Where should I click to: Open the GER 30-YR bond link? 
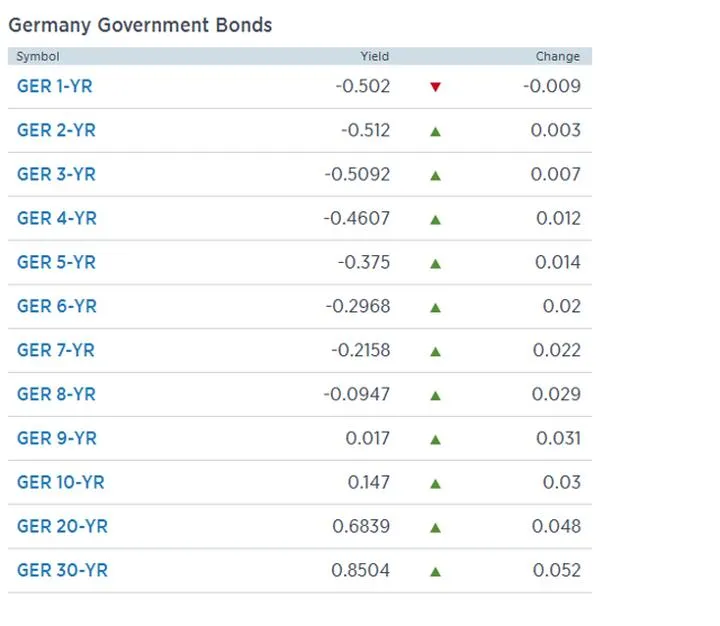click(62, 571)
